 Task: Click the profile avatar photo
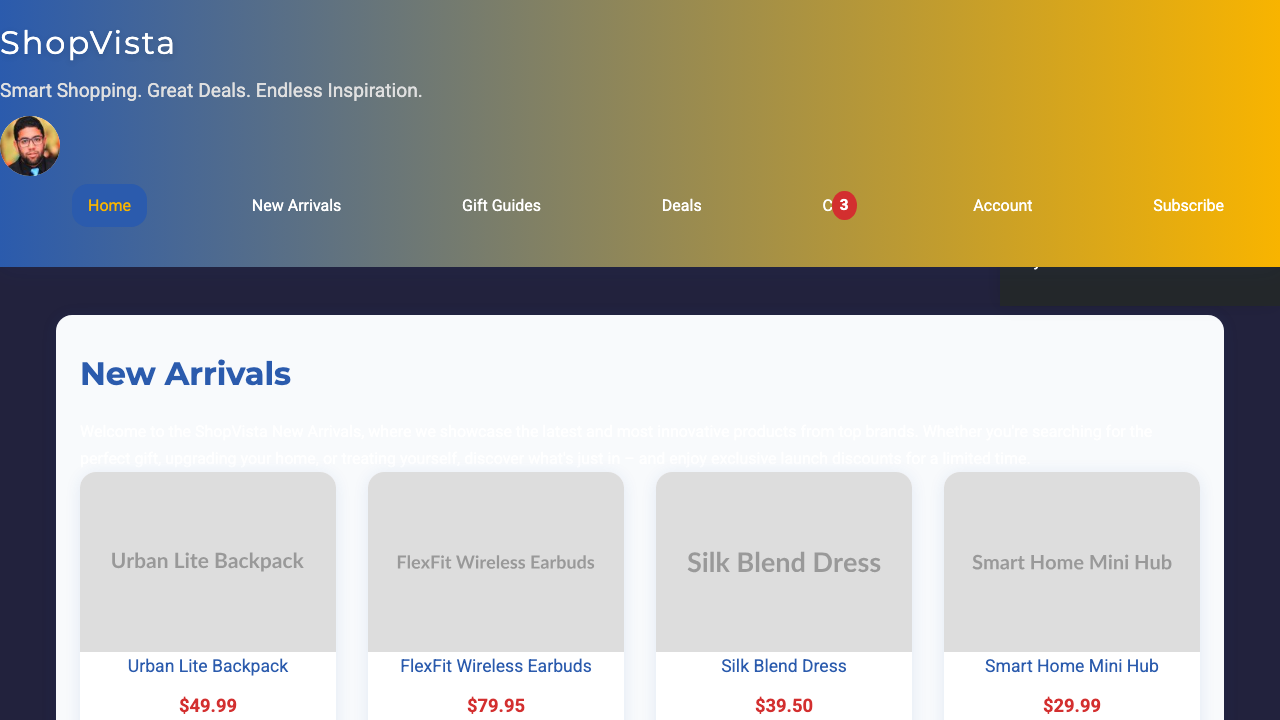coord(30,145)
